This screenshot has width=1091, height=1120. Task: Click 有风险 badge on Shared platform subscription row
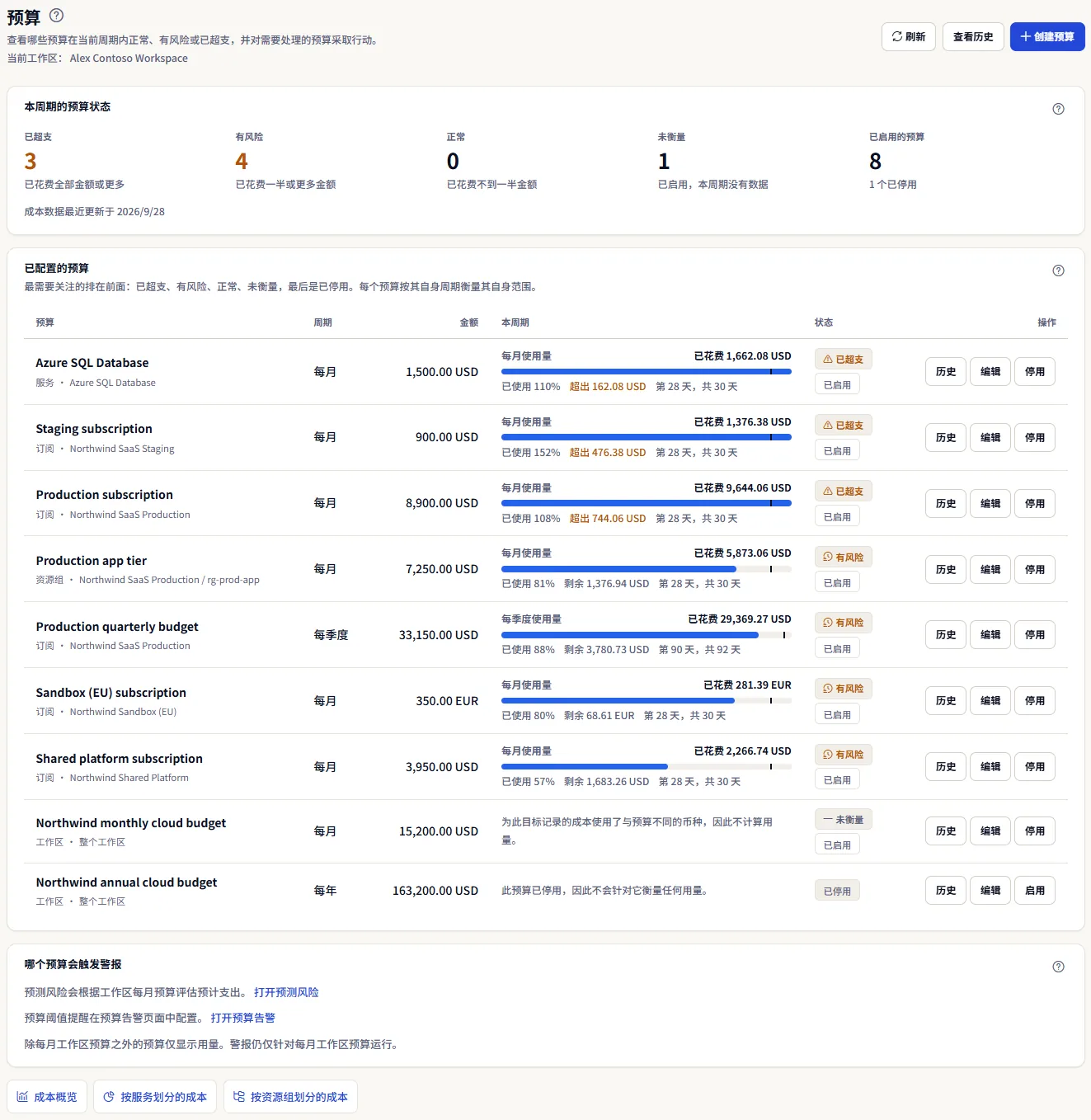coord(844,755)
